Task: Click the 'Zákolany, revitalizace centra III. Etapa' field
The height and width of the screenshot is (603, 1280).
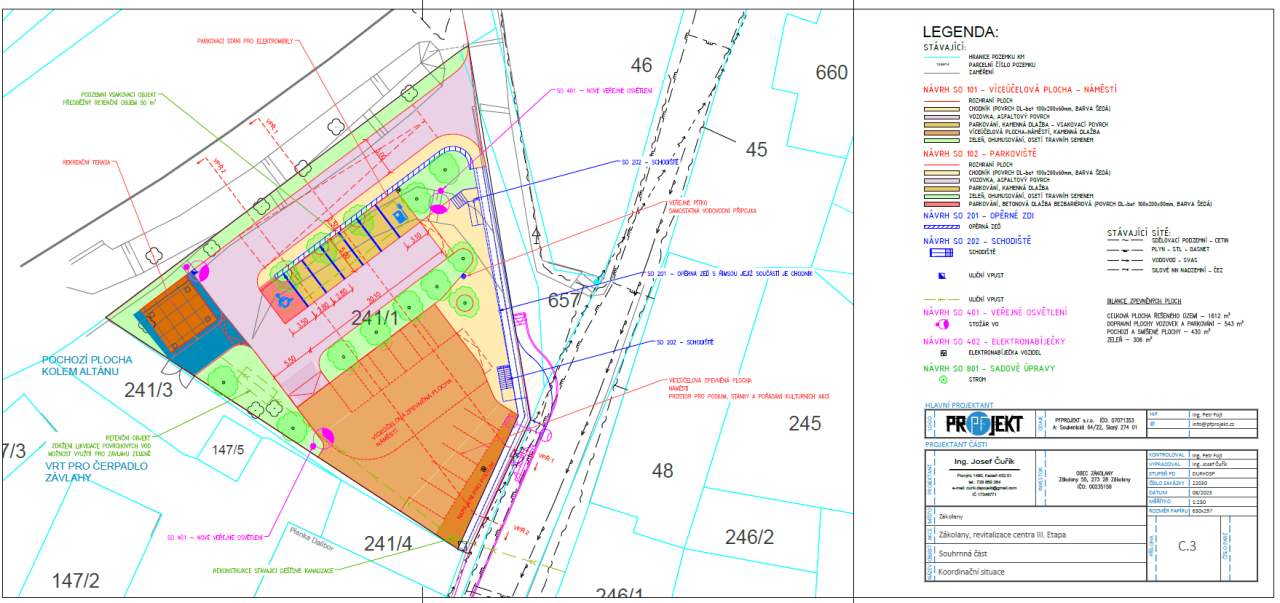Action: coord(995,535)
